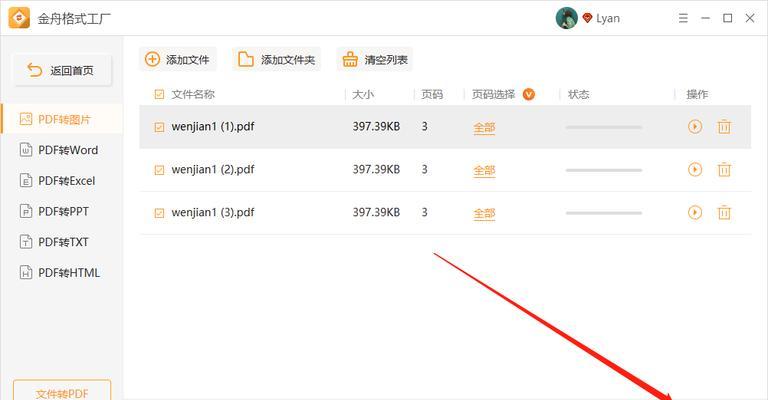This screenshot has height=400, width=768.
Task: Click the 全部 page link for wenjian1 (1).pdf
Action: tap(484, 128)
